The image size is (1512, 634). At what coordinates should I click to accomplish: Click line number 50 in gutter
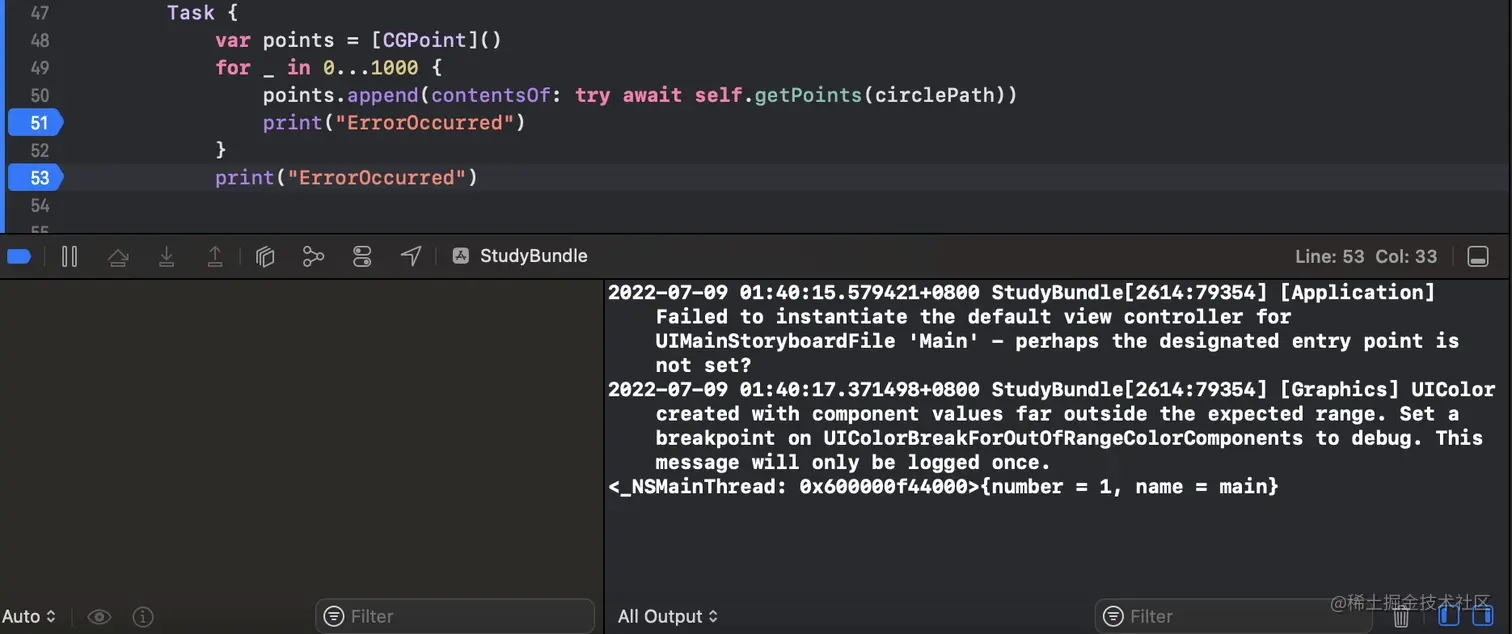click(x=39, y=95)
